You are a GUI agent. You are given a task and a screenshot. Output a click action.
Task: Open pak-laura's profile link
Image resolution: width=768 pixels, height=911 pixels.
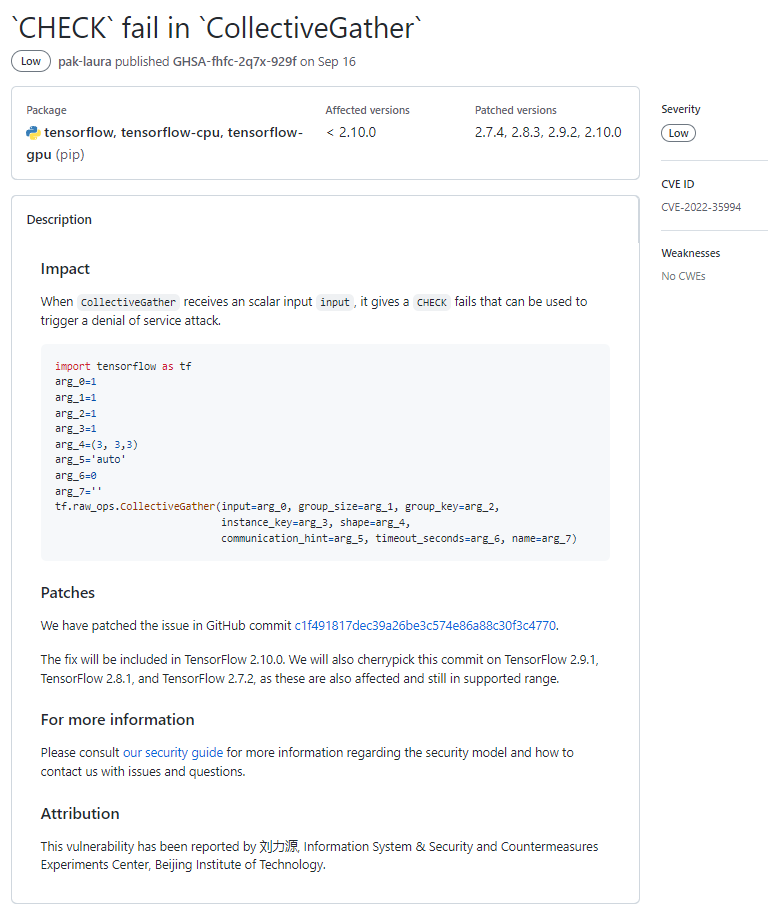[85, 62]
